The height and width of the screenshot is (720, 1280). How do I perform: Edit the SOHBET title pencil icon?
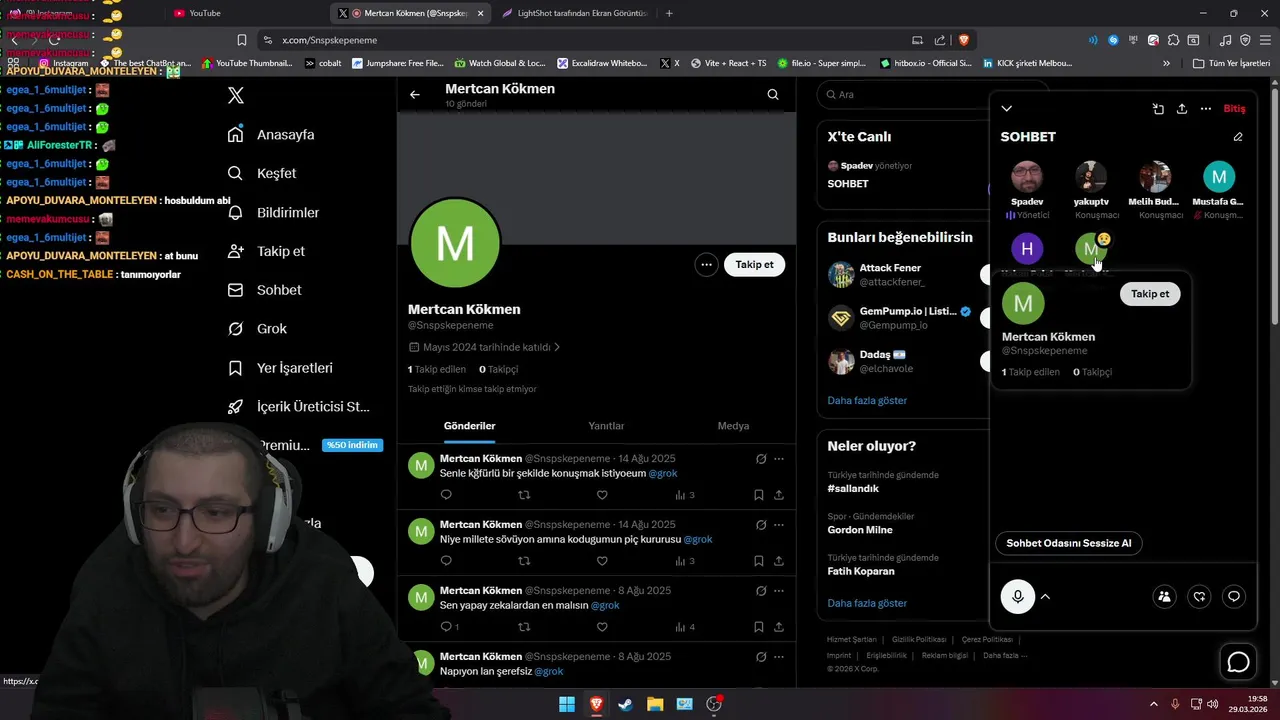pyautogui.click(x=1238, y=137)
